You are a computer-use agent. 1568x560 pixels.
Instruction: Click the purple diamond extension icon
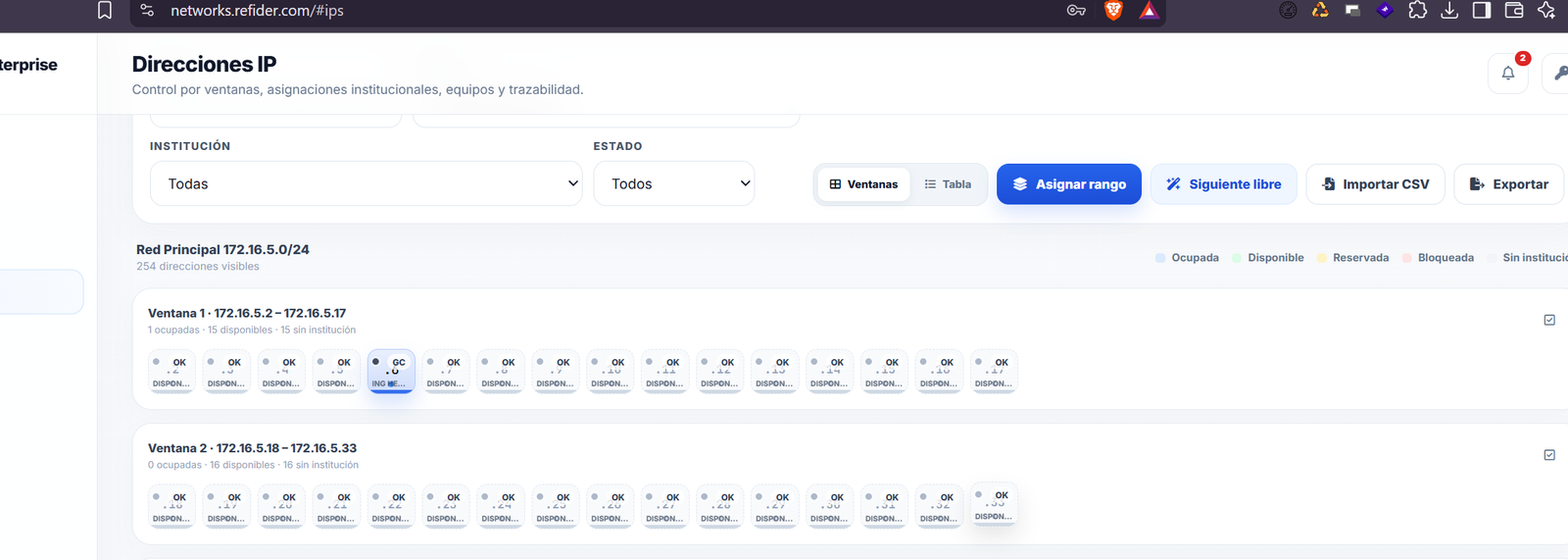pyautogui.click(x=1385, y=11)
